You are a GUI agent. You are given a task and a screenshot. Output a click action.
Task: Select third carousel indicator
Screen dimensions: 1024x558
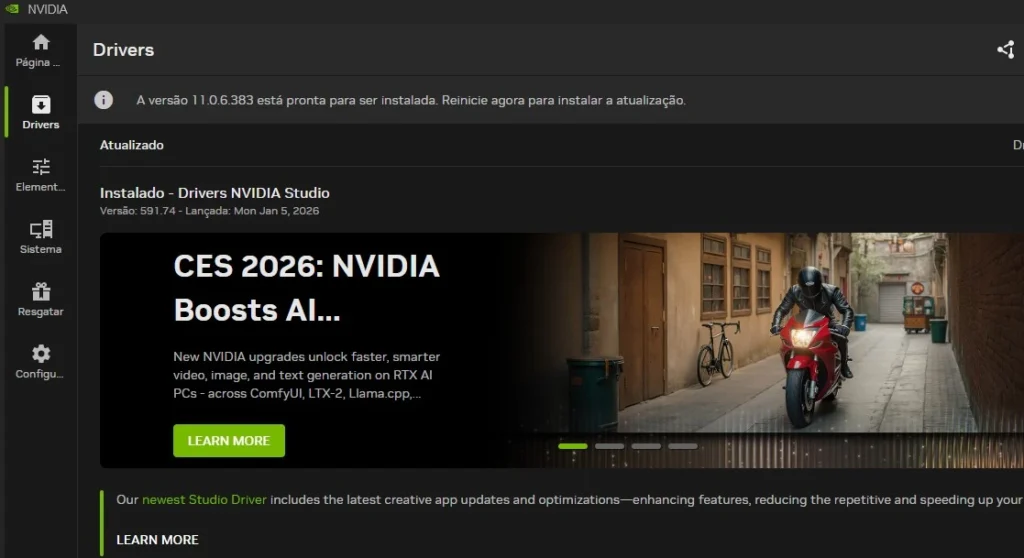coord(646,446)
